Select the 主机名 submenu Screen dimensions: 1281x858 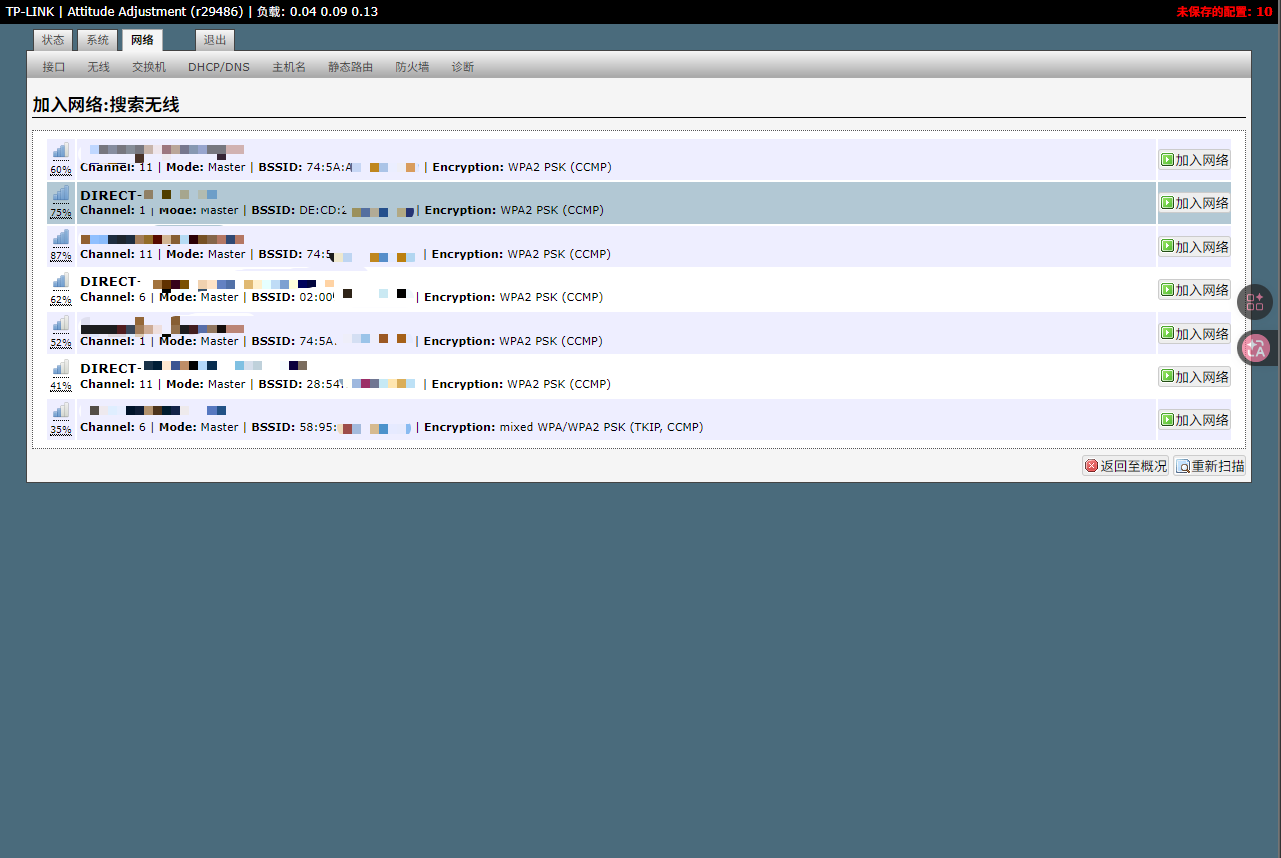(x=289, y=67)
